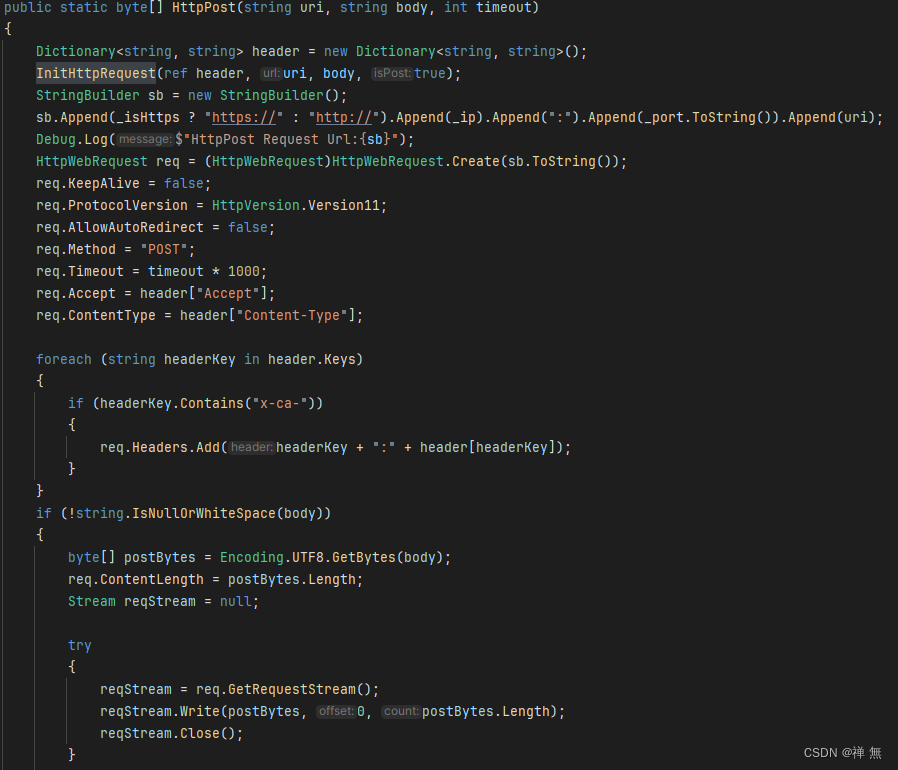
Task: Click the foreach keyword
Action: (64, 360)
